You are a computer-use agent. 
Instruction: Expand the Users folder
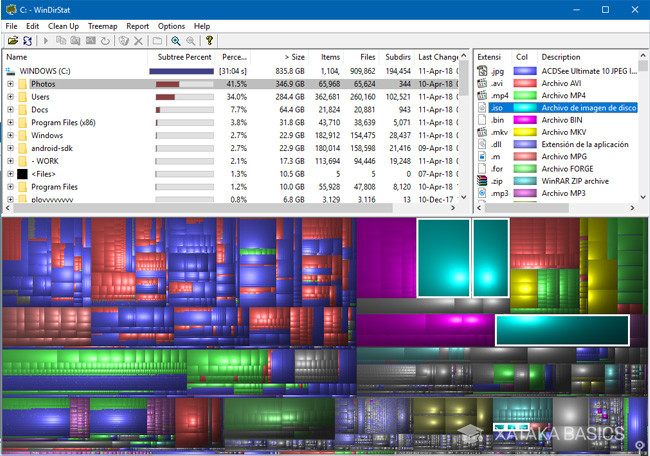pos(10,97)
